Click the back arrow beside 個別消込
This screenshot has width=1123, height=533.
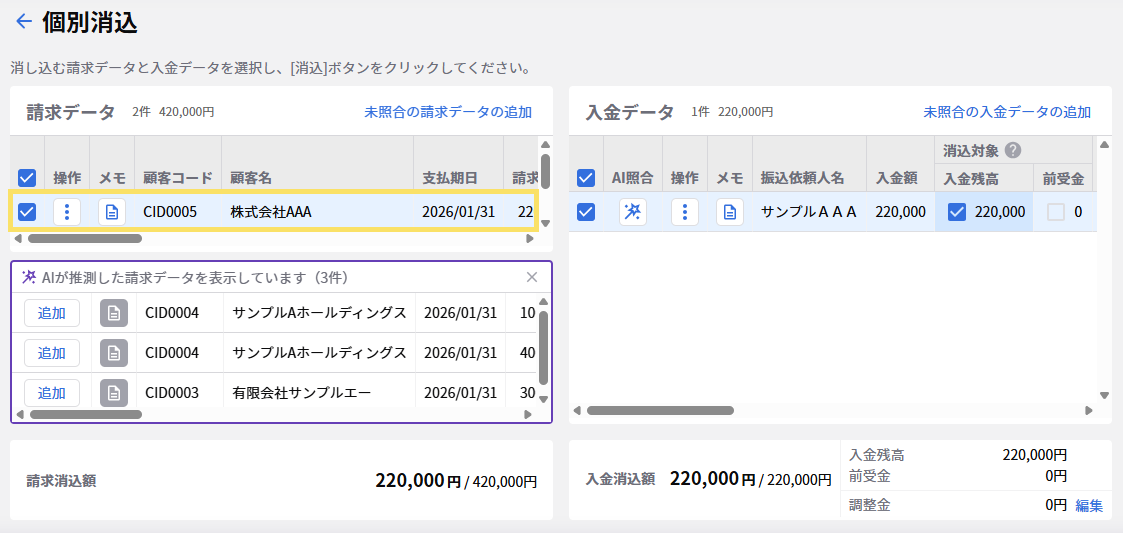point(24,21)
